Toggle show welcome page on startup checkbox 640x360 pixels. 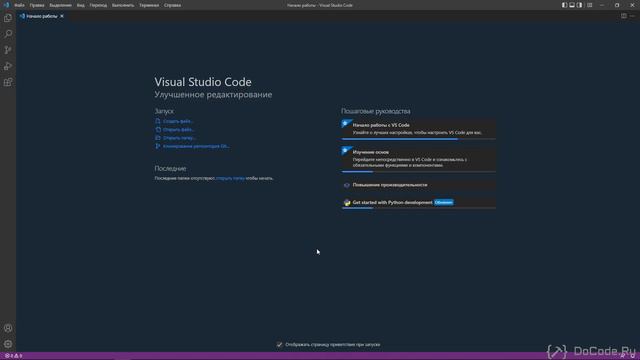point(279,344)
